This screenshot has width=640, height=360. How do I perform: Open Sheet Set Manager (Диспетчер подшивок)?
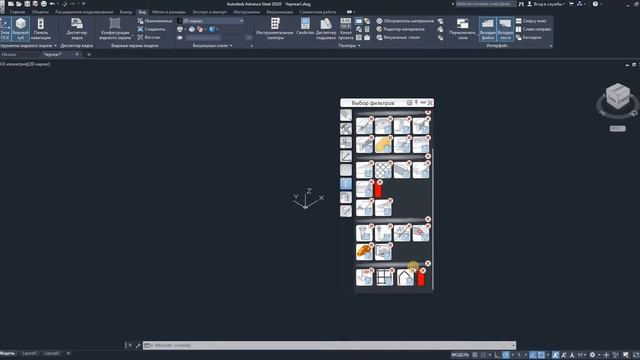[326, 29]
